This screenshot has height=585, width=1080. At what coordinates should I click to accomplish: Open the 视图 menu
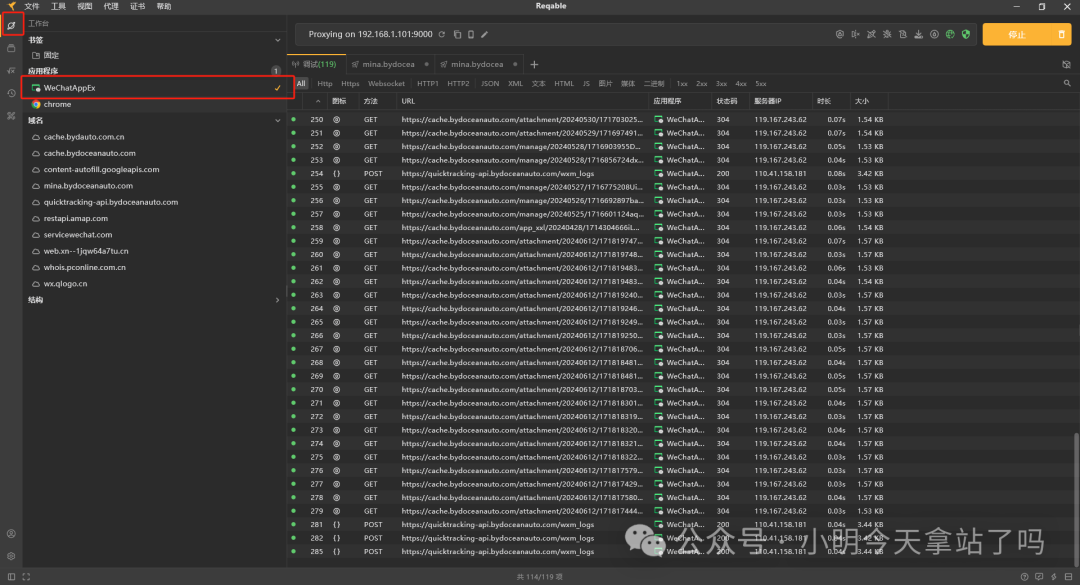(x=85, y=6)
